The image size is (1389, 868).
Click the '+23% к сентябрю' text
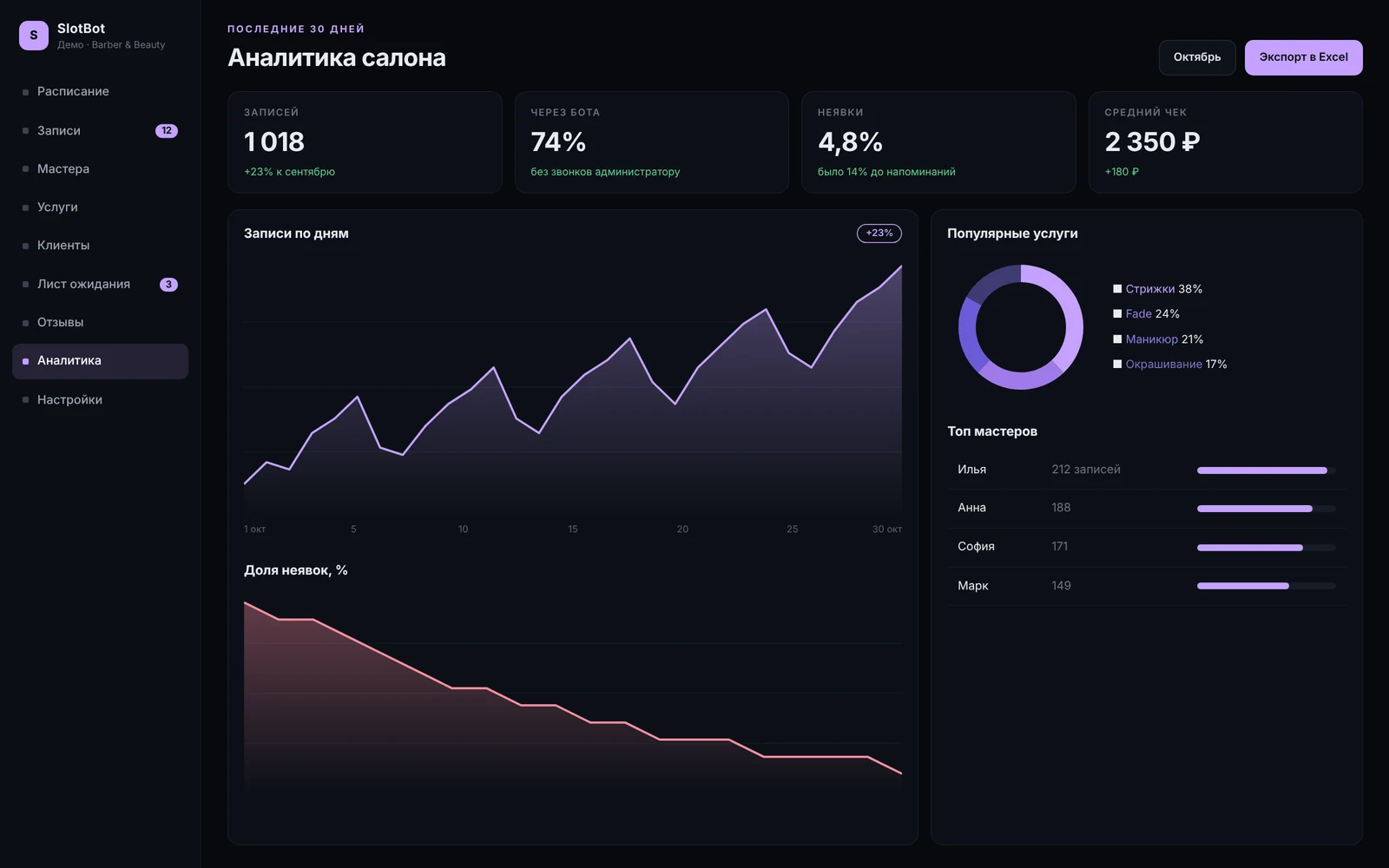click(x=289, y=172)
